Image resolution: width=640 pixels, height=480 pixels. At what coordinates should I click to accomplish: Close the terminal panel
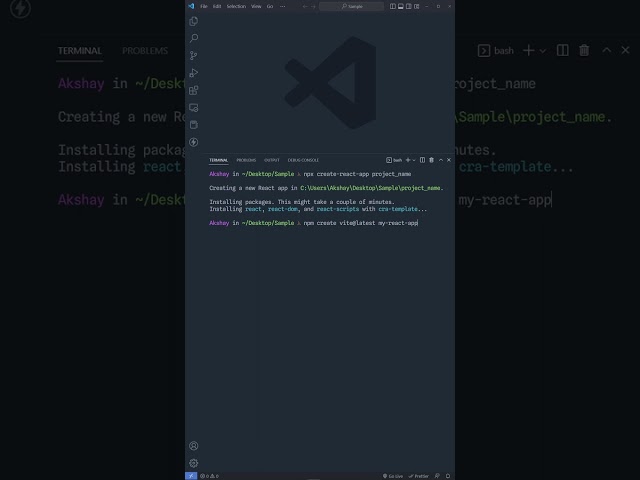[449, 160]
